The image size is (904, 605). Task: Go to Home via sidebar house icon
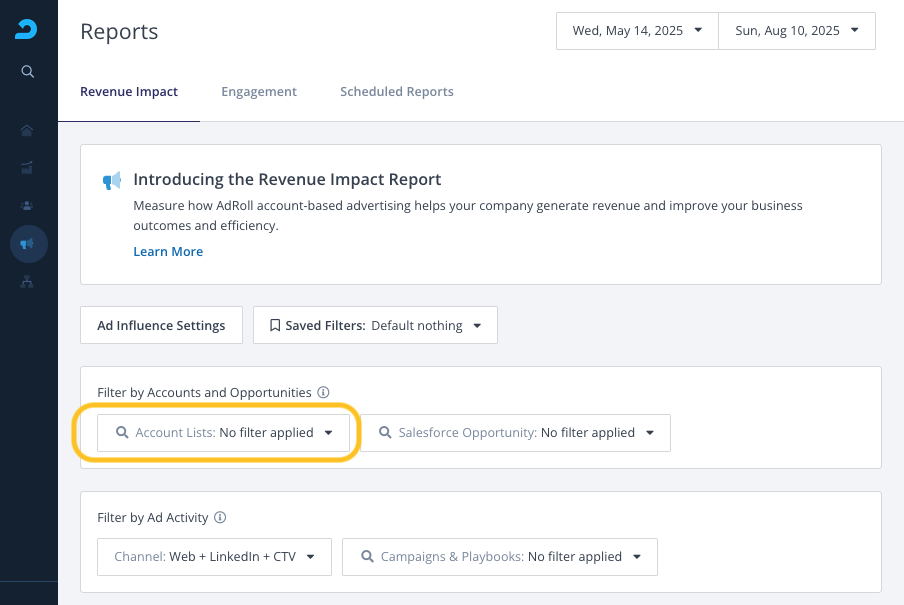point(28,130)
